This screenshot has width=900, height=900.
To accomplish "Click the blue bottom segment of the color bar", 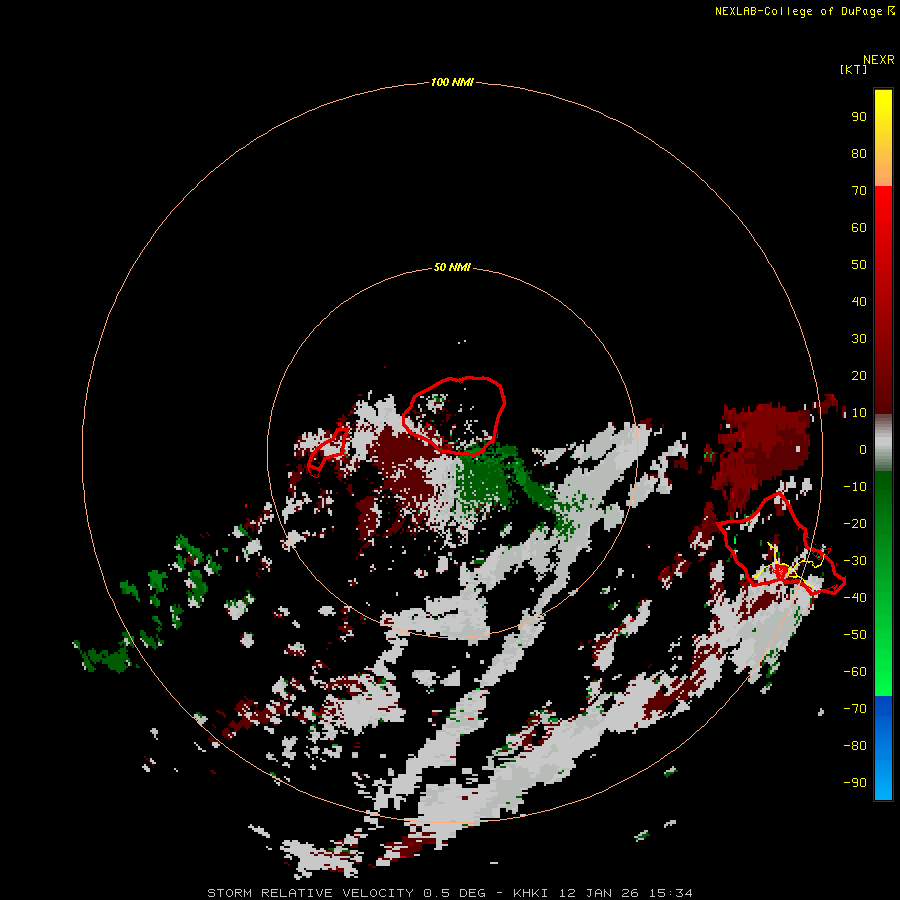I will click(883, 748).
